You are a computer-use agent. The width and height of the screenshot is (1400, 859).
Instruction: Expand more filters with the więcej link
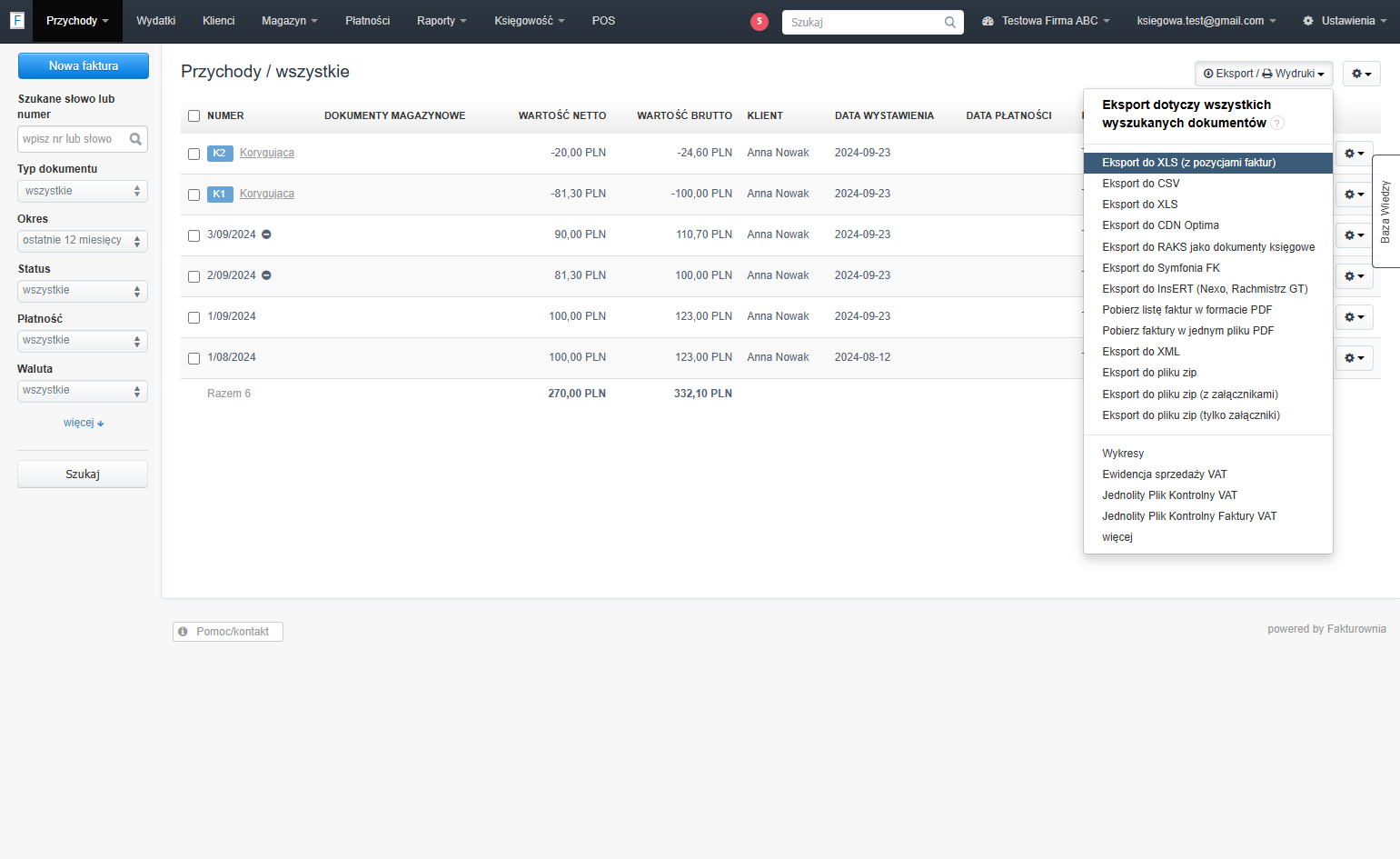pyautogui.click(x=84, y=423)
